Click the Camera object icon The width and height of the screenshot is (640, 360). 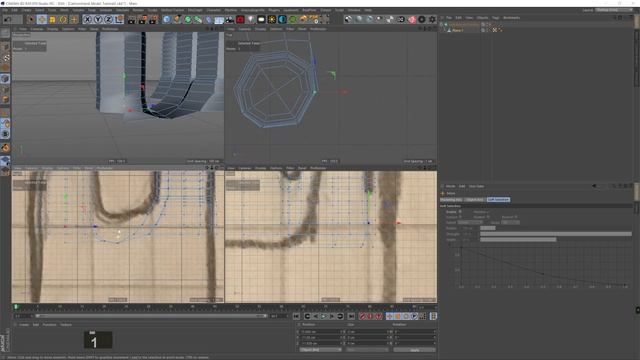[229, 19]
